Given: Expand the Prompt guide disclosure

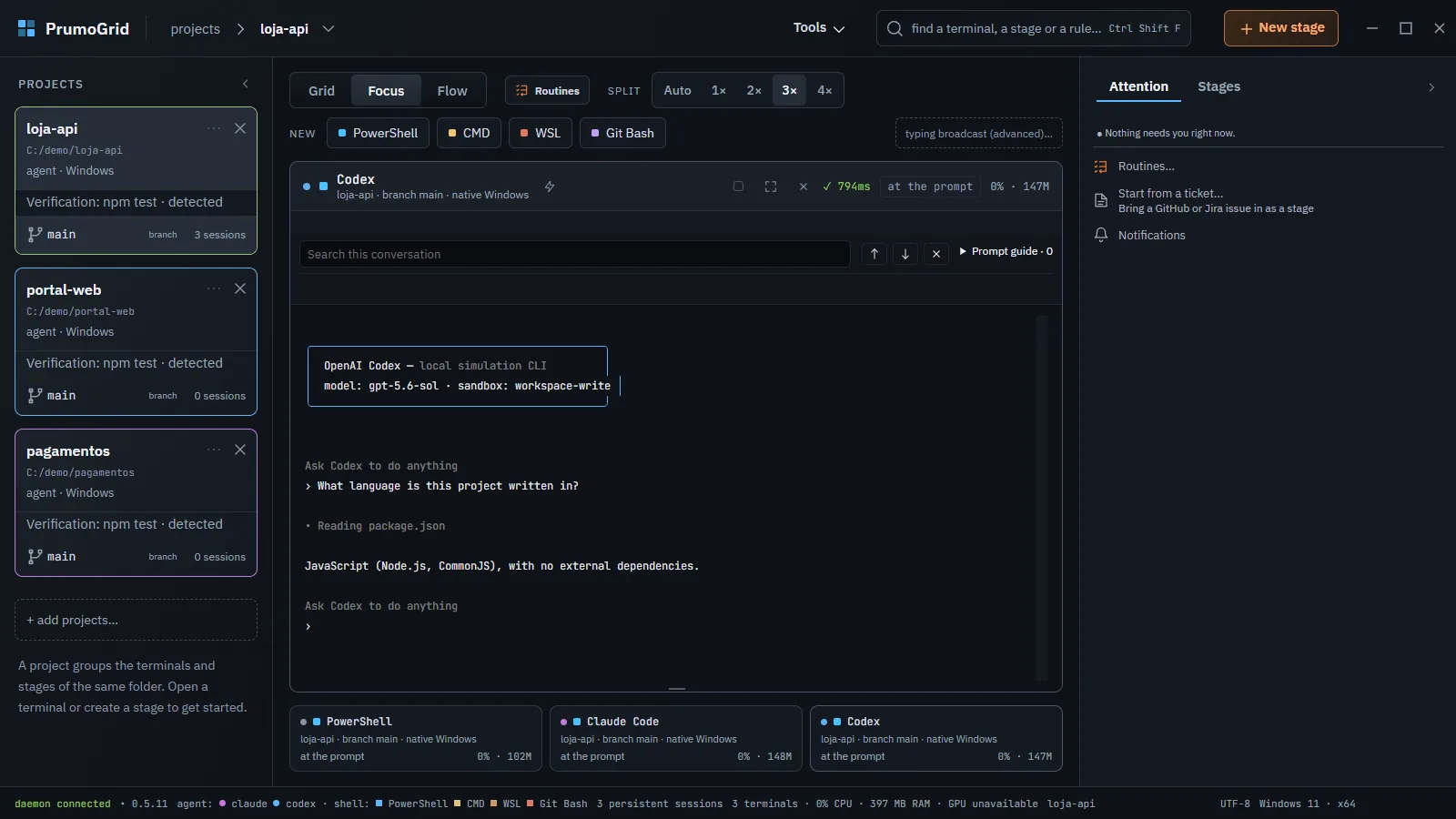Looking at the screenshot, I should pyautogui.click(x=1006, y=251).
